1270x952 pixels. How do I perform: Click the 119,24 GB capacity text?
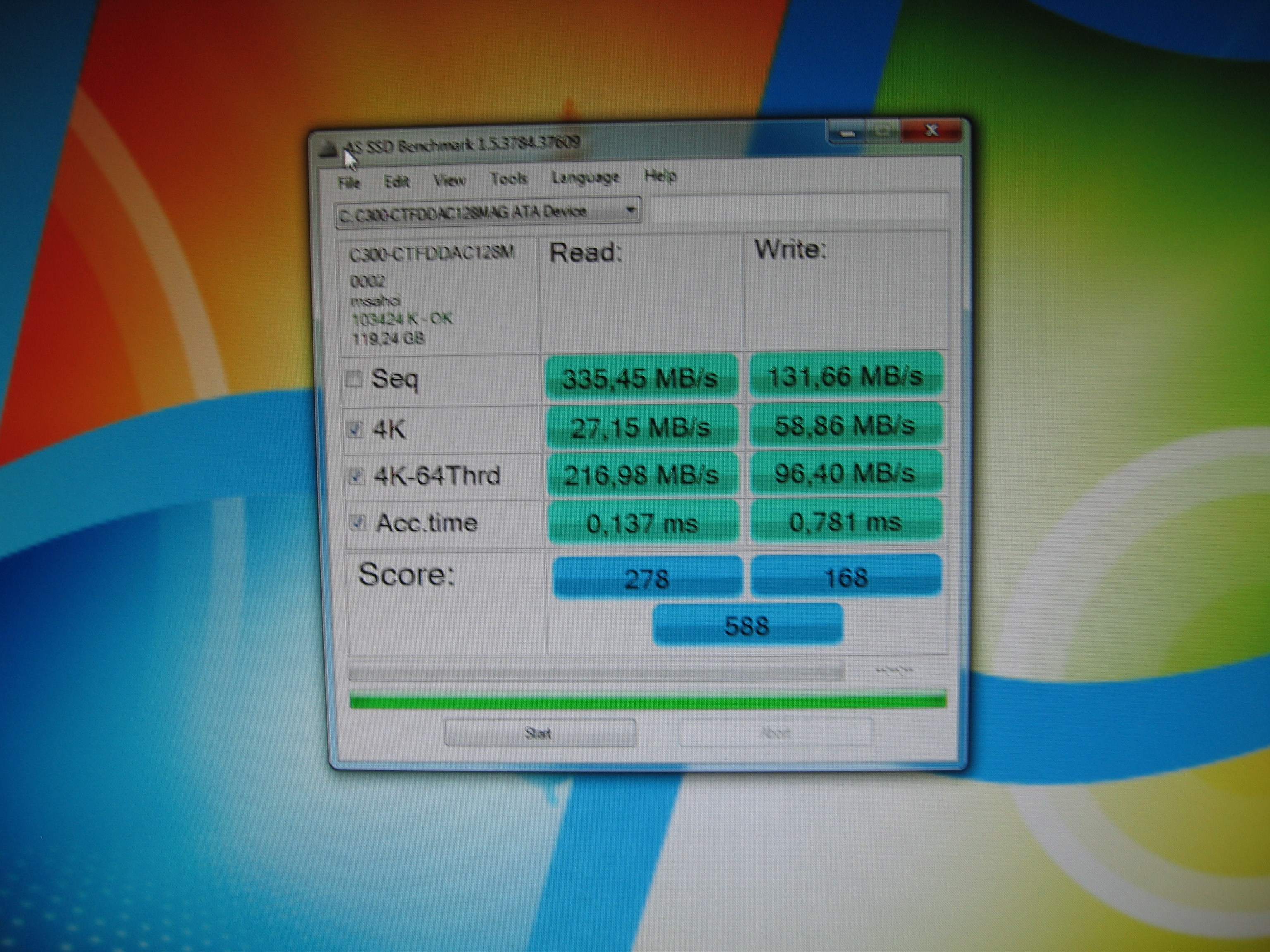(388, 338)
